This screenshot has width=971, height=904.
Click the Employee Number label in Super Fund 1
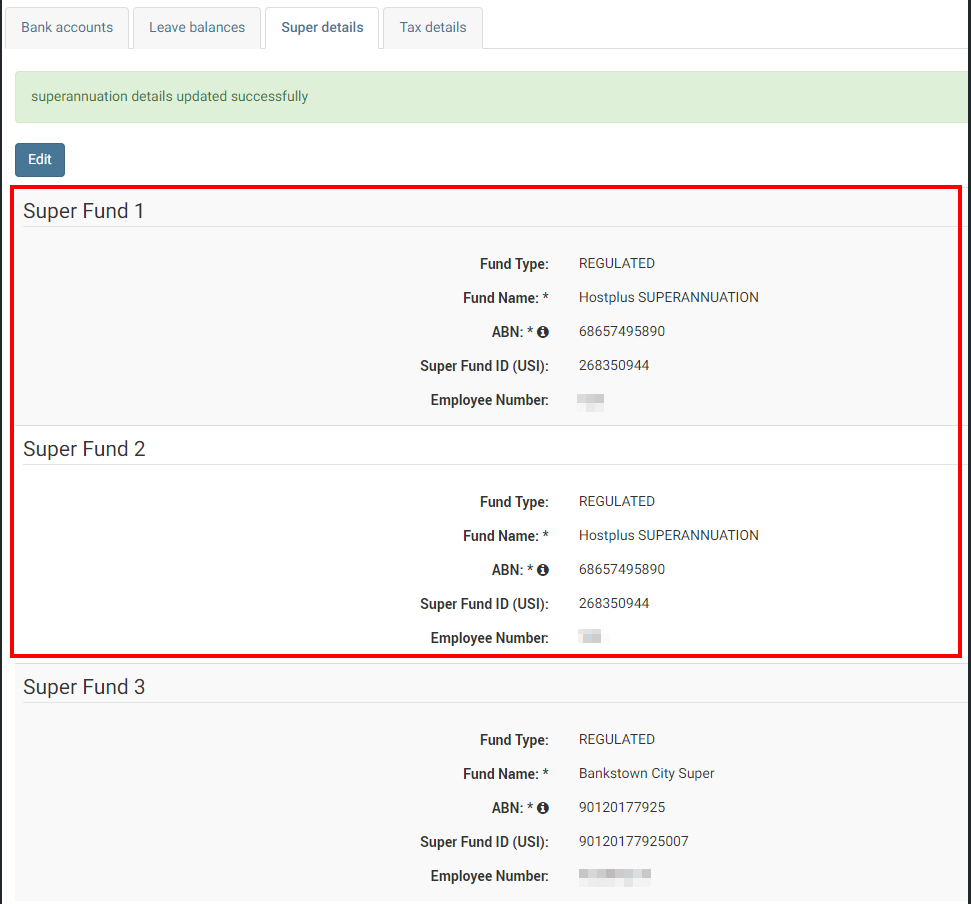tap(490, 400)
